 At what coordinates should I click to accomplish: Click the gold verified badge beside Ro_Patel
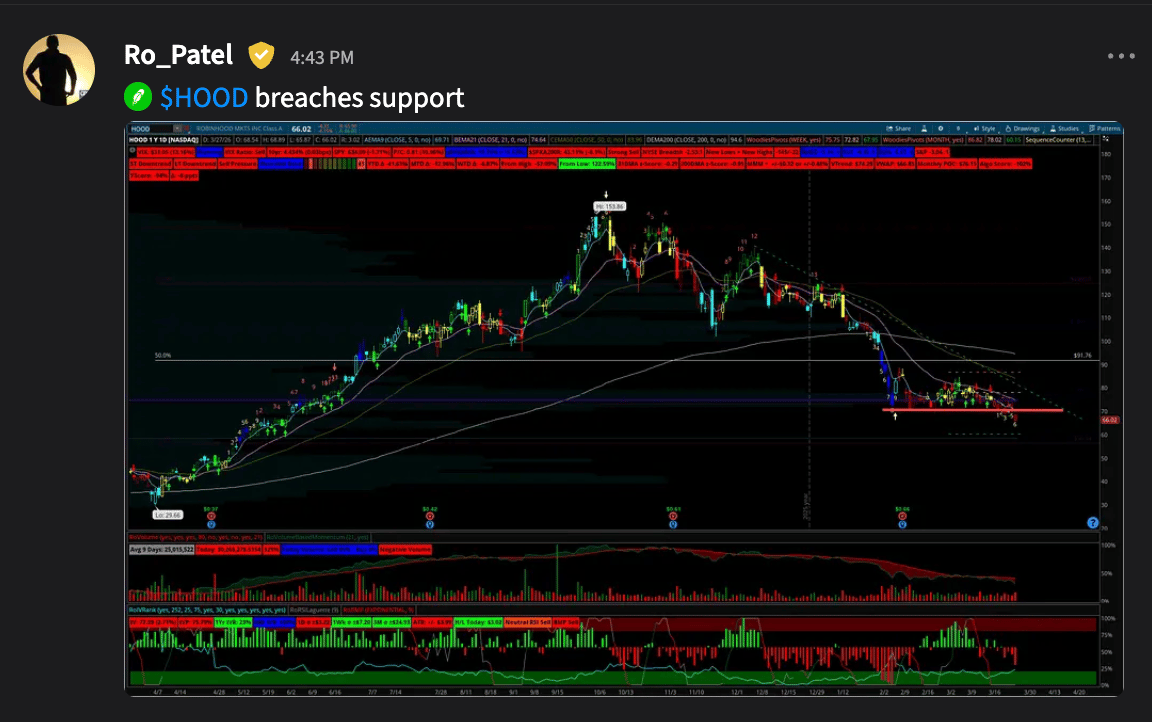[261, 56]
